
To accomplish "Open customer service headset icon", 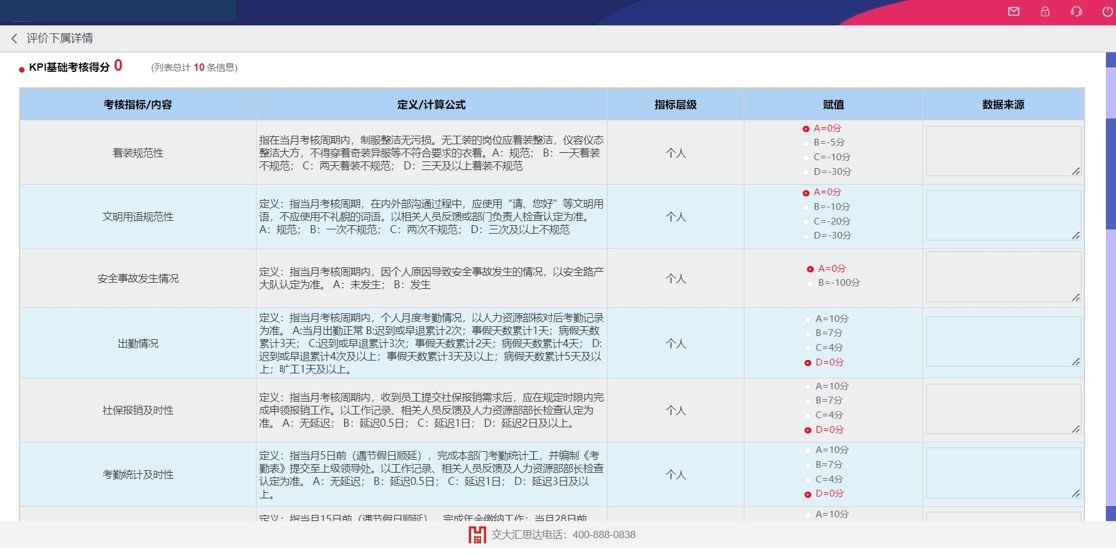I will [x=1076, y=12].
